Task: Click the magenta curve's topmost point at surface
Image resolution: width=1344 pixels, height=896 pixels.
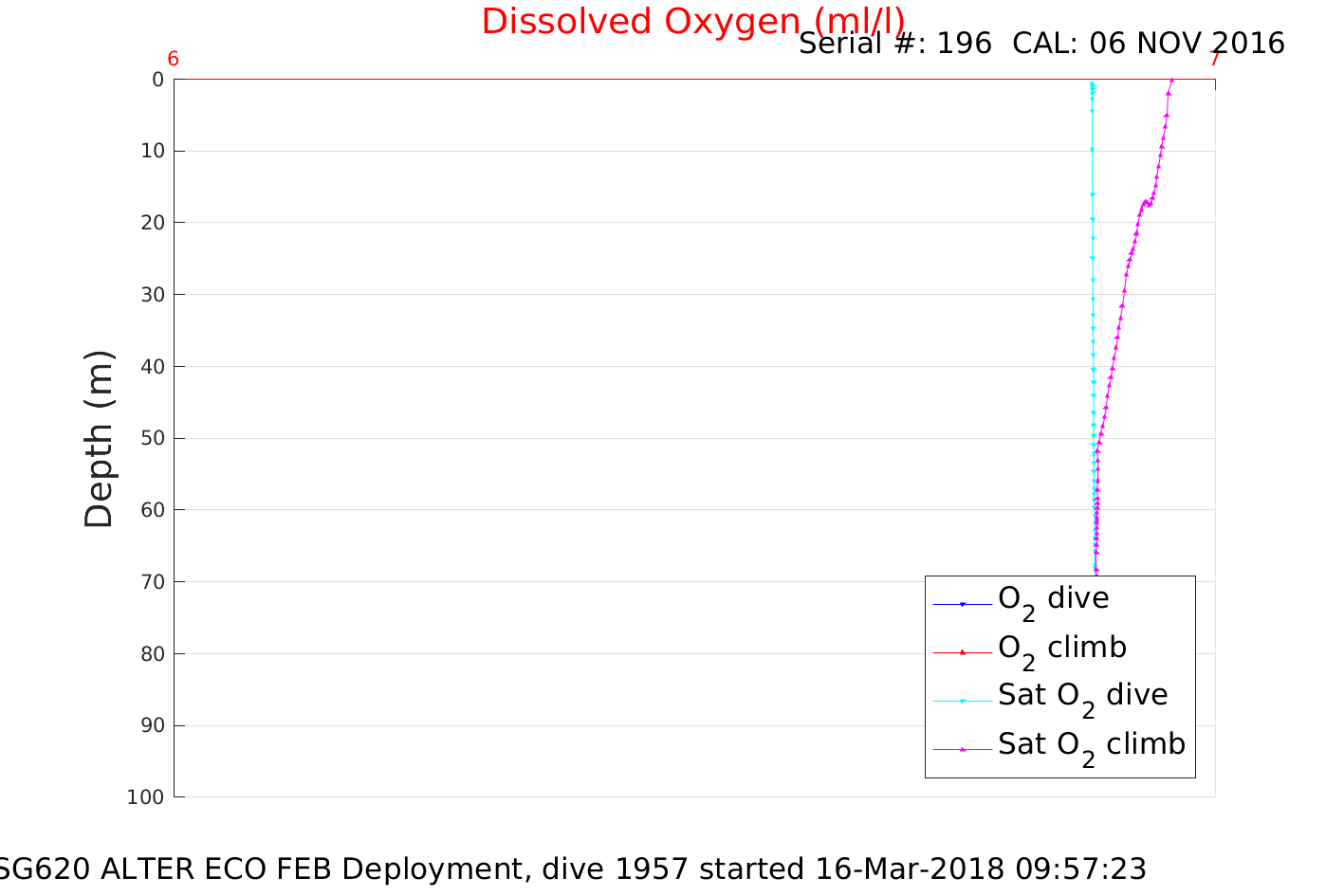Action: point(1171,80)
